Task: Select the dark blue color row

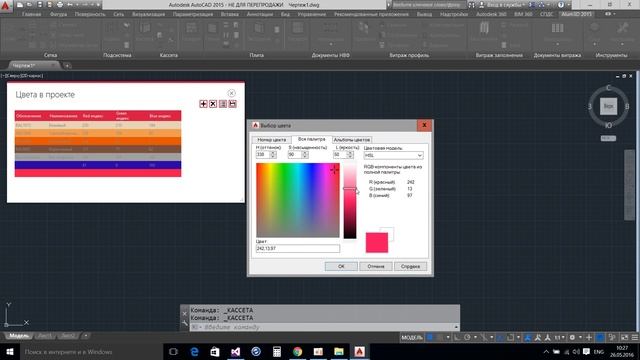Action: click(98, 165)
